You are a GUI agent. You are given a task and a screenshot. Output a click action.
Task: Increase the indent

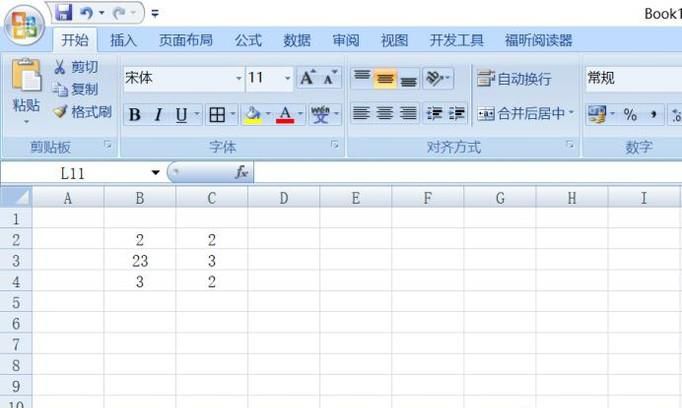[x=457, y=114]
